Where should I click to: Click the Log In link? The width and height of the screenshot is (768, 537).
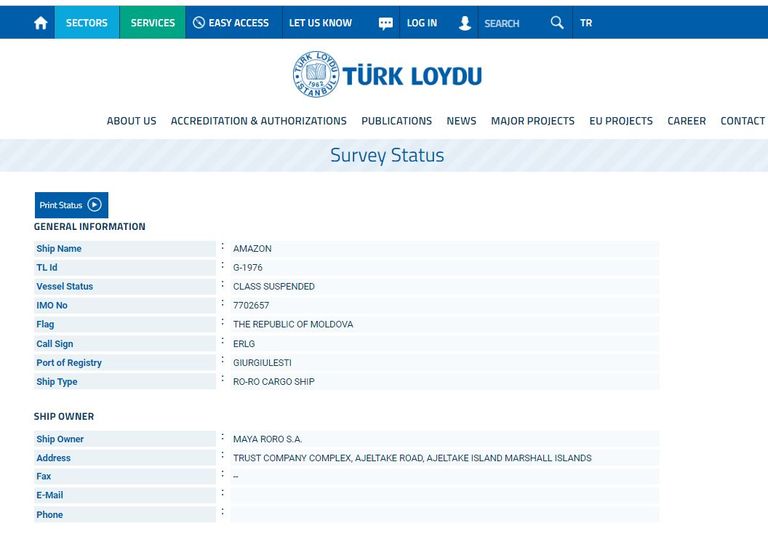tap(422, 23)
